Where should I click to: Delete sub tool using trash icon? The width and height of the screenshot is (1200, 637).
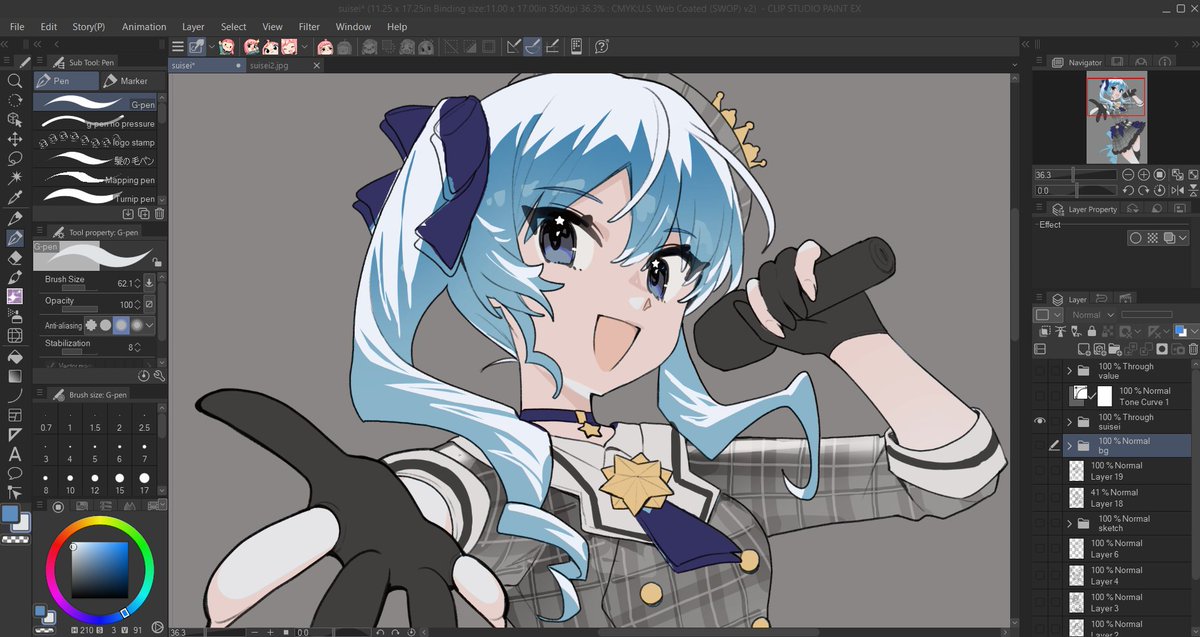pyautogui.click(x=160, y=214)
